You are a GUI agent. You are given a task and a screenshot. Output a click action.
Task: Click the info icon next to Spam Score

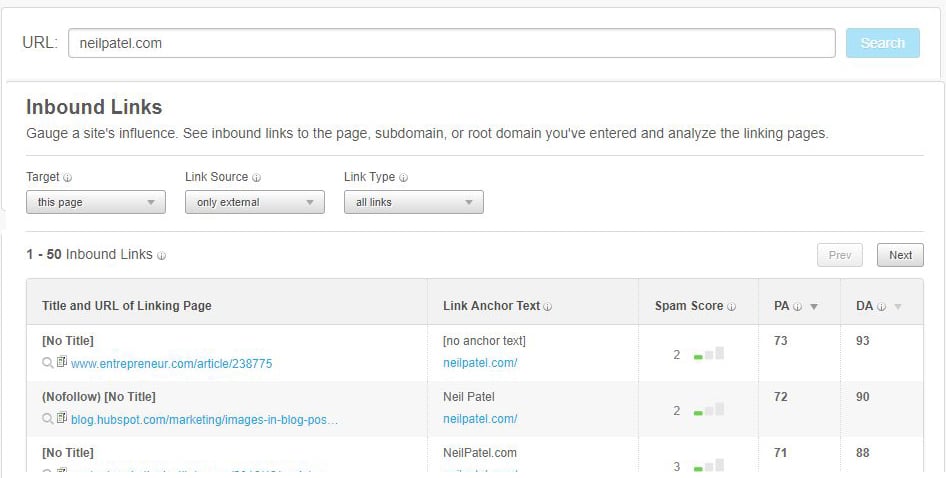point(731,307)
